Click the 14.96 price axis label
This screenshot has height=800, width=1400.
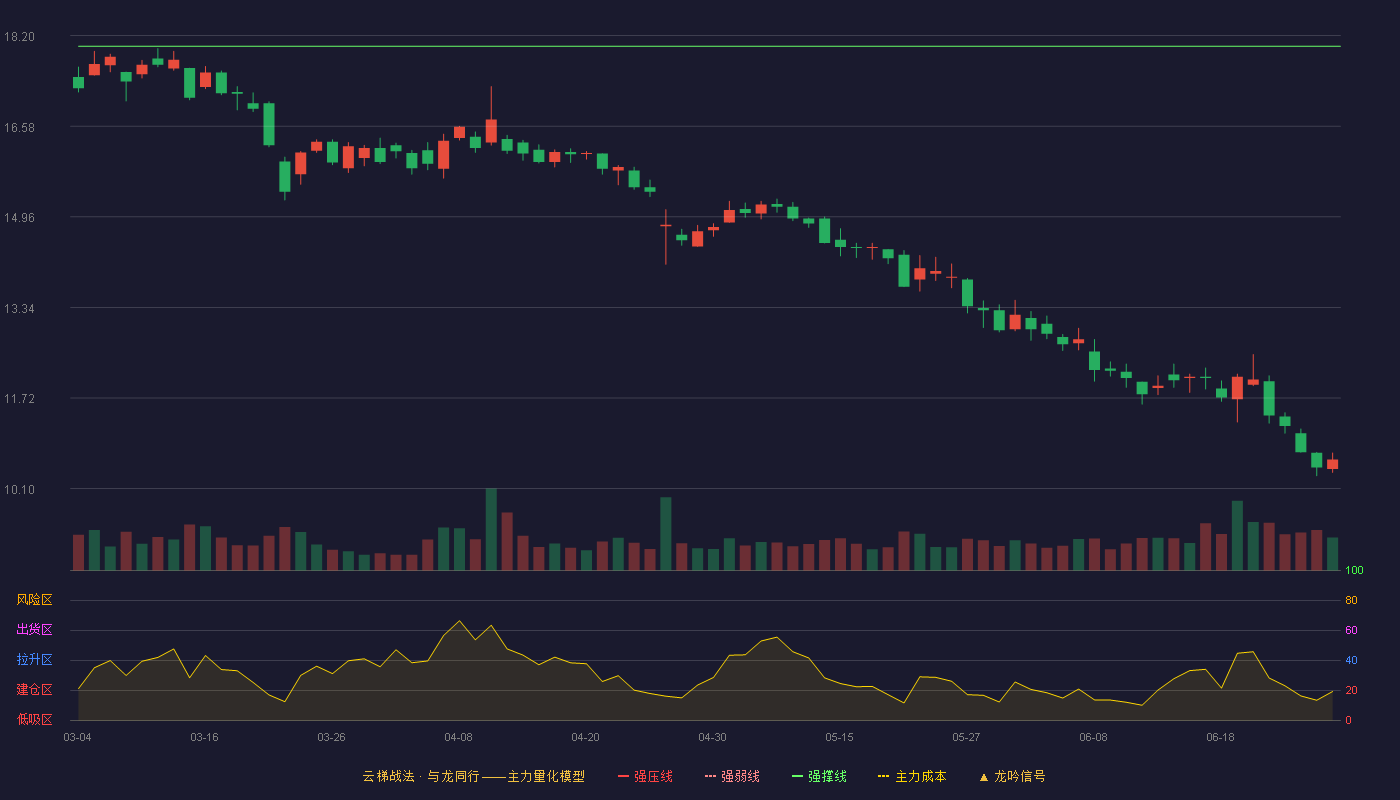(x=19, y=218)
